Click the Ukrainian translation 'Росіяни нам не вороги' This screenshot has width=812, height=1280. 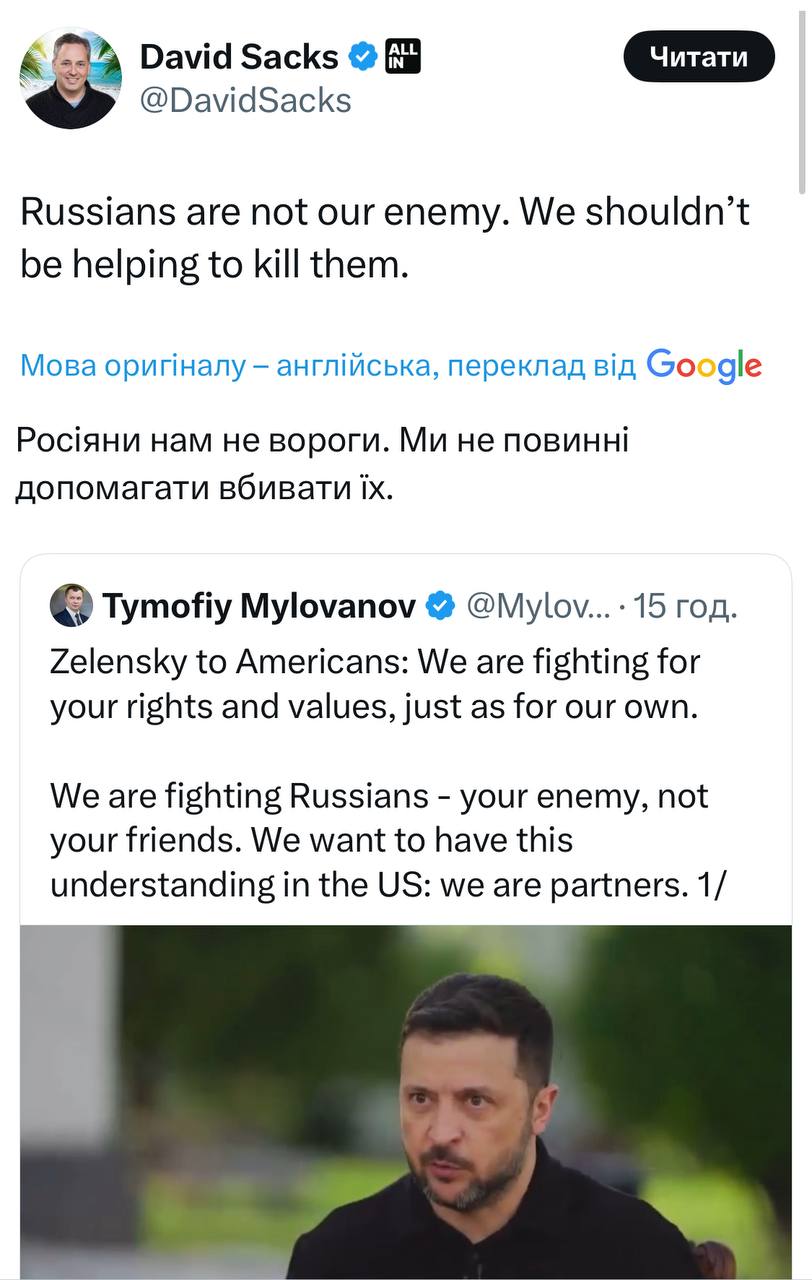pos(323,463)
